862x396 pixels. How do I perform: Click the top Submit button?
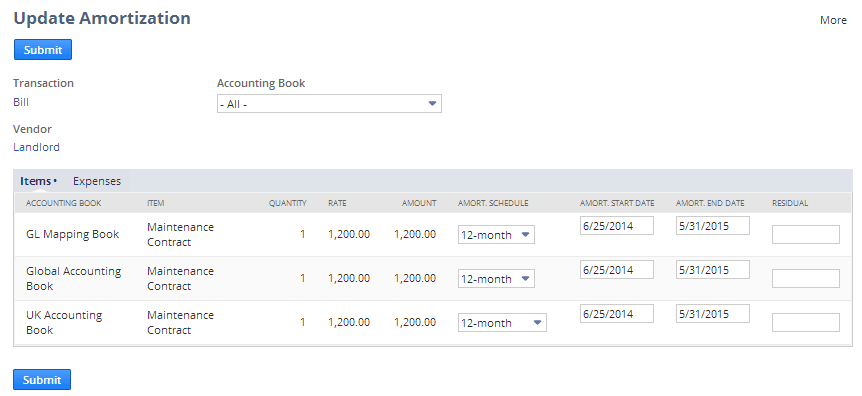pyautogui.click(x=43, y=50)
